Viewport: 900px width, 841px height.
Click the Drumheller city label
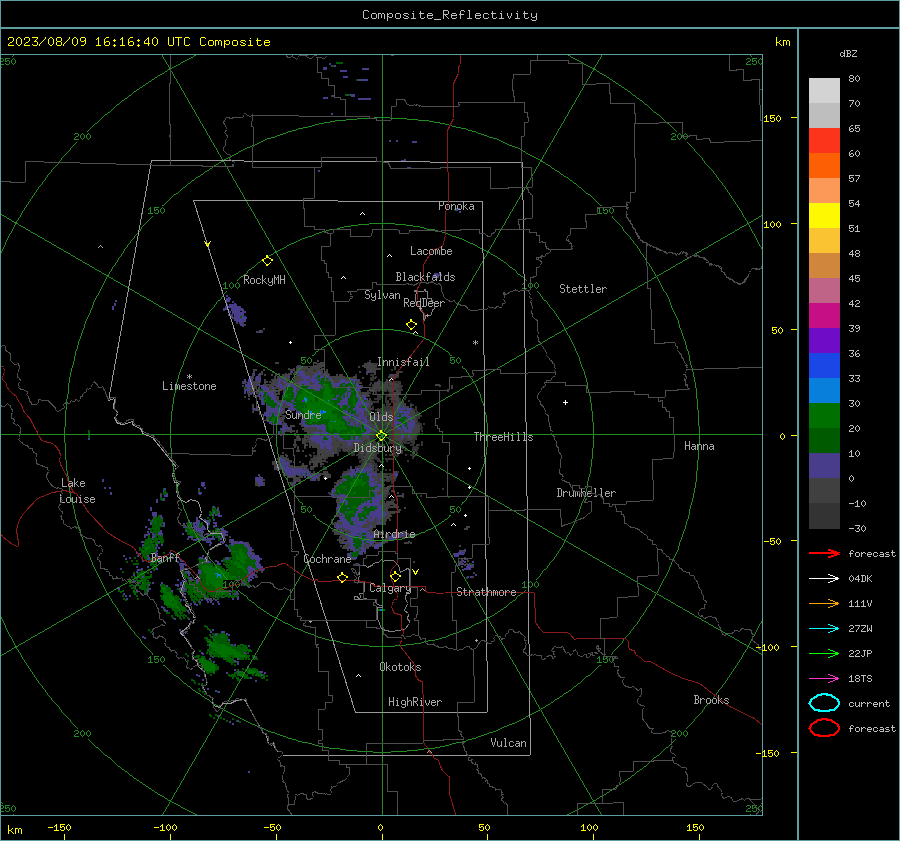586,493
